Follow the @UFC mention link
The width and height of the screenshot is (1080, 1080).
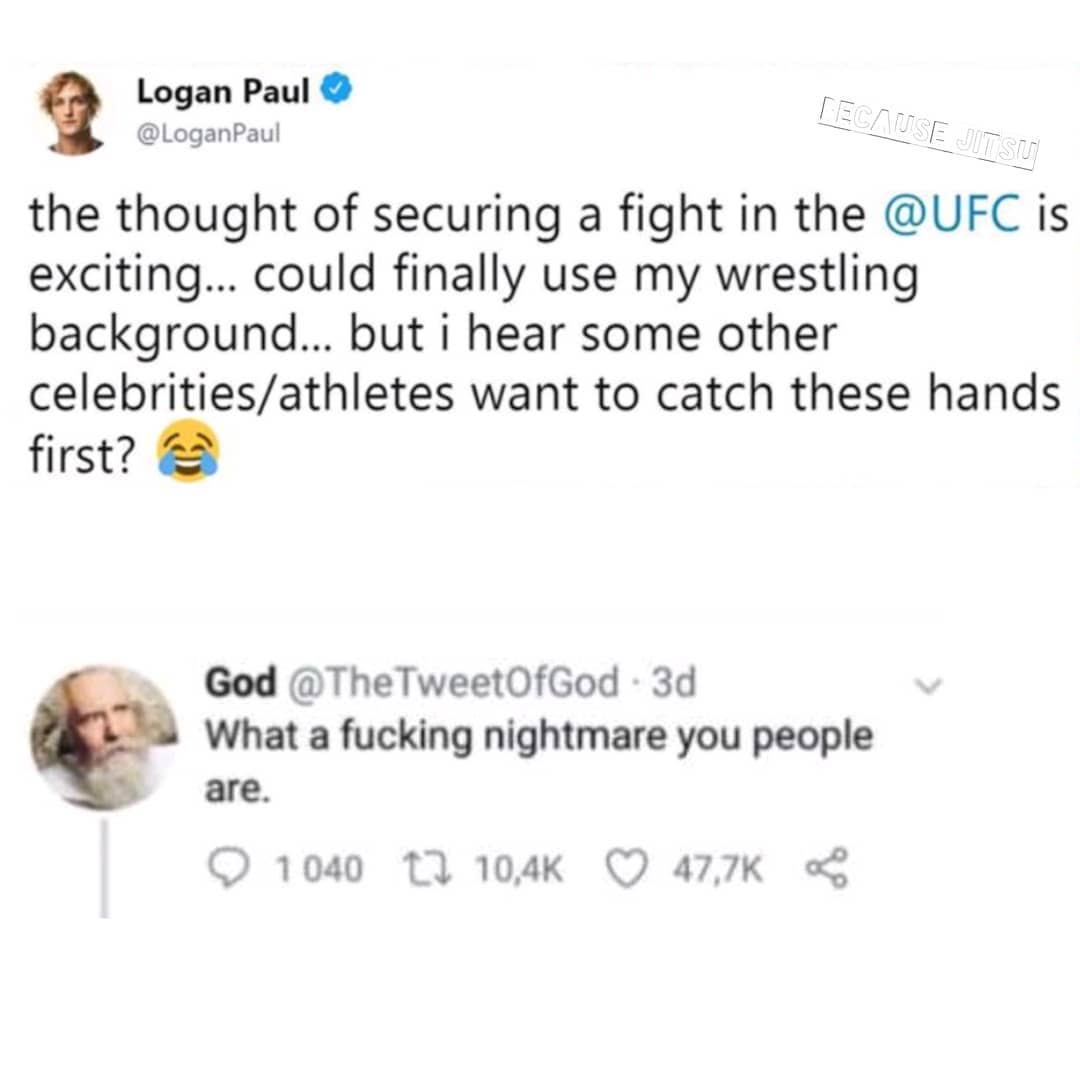(x=951, y=214)
